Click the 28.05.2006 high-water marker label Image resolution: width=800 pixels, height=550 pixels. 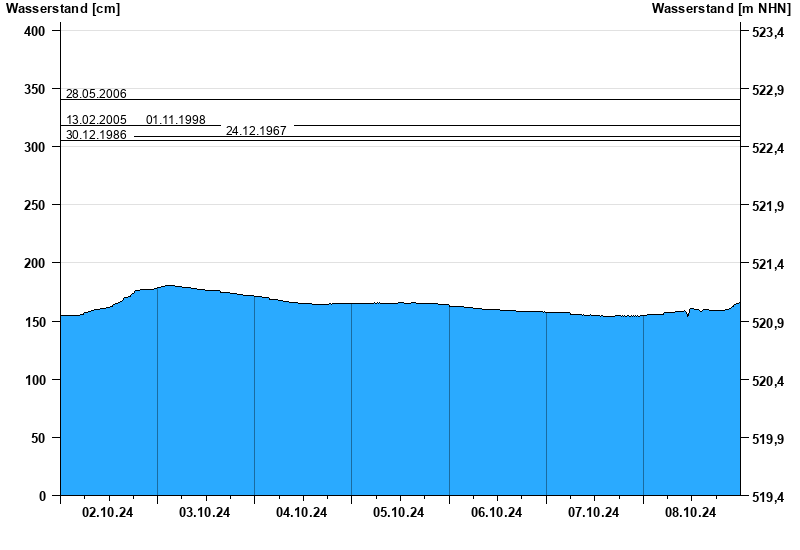click(96, 94)
